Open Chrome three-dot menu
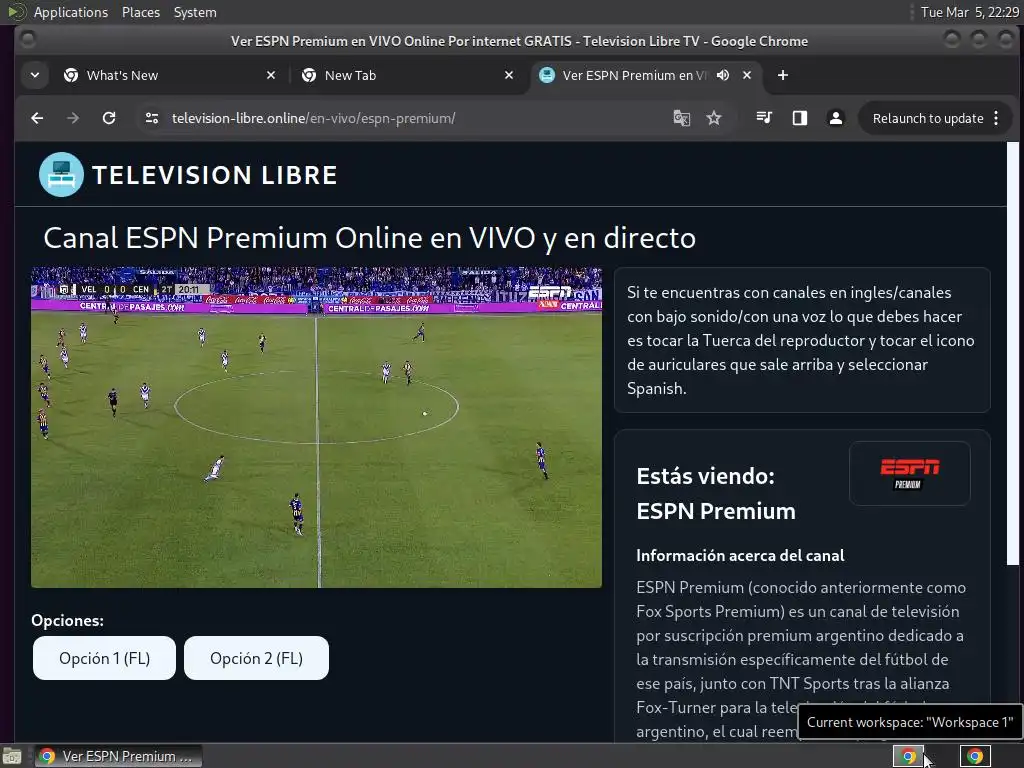1024x768 pixels. tap(996, 118)
